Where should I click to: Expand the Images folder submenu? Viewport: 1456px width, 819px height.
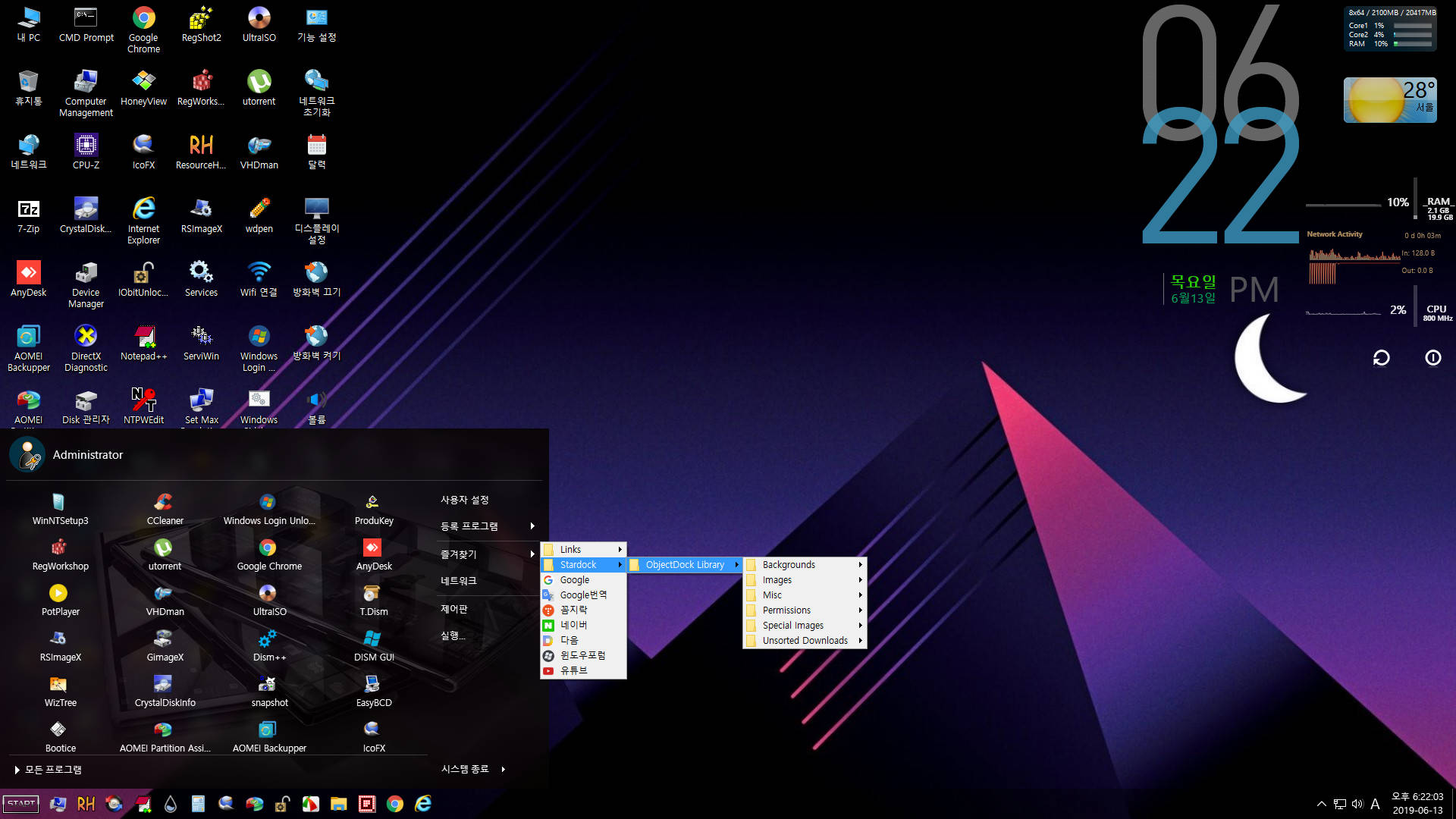805,580
